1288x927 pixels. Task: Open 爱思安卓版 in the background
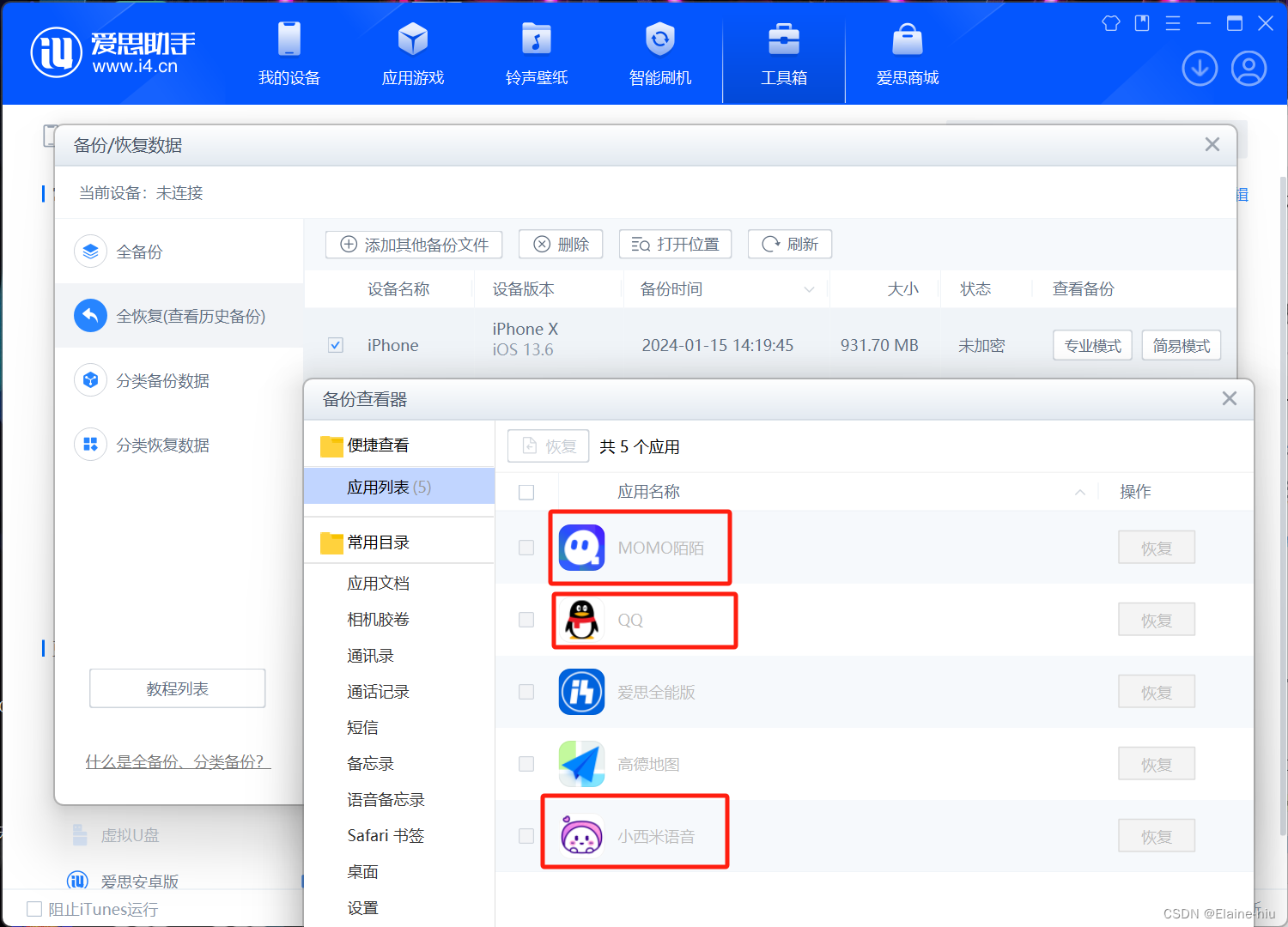tap(125, 882)
